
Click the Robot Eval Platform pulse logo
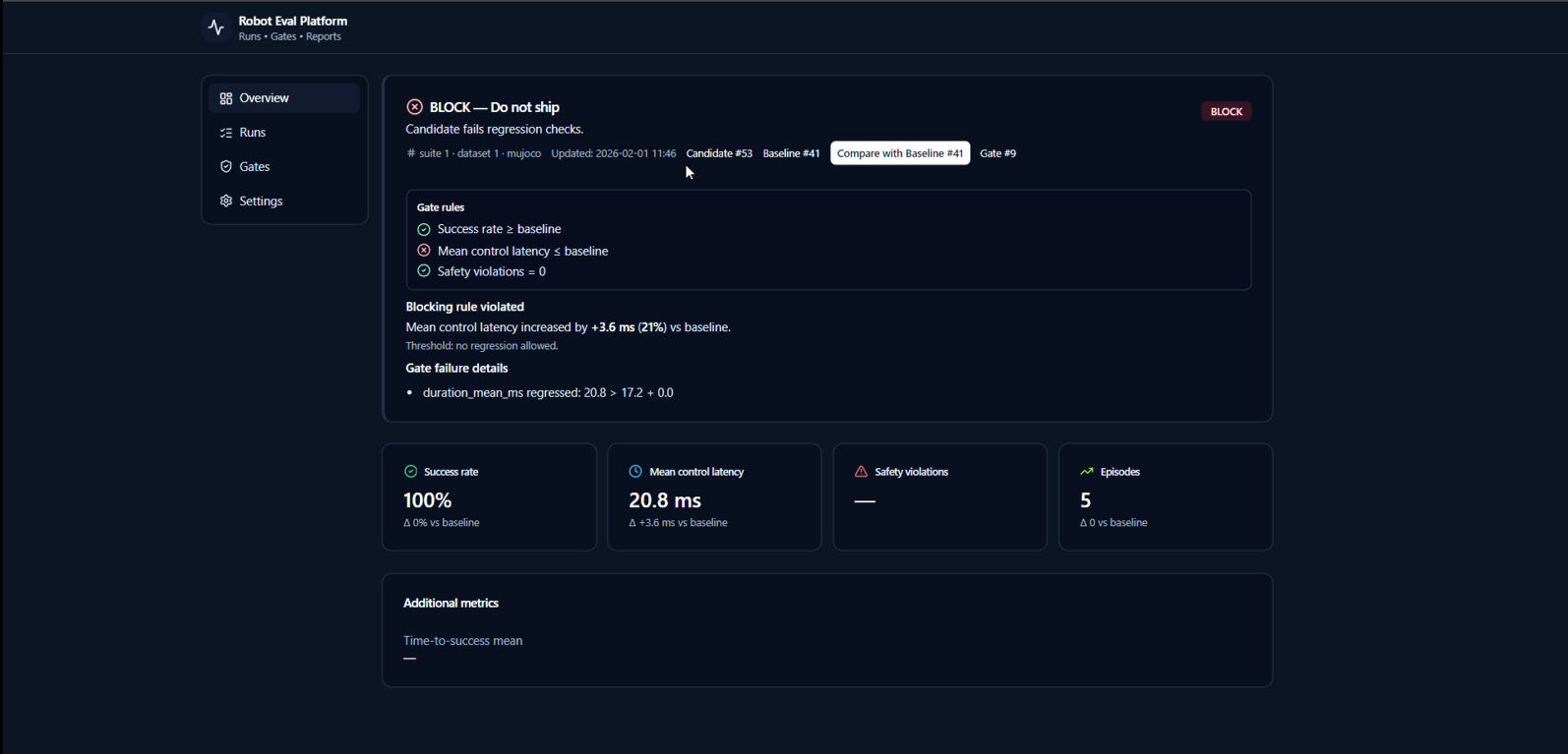(x=216, y=28)
